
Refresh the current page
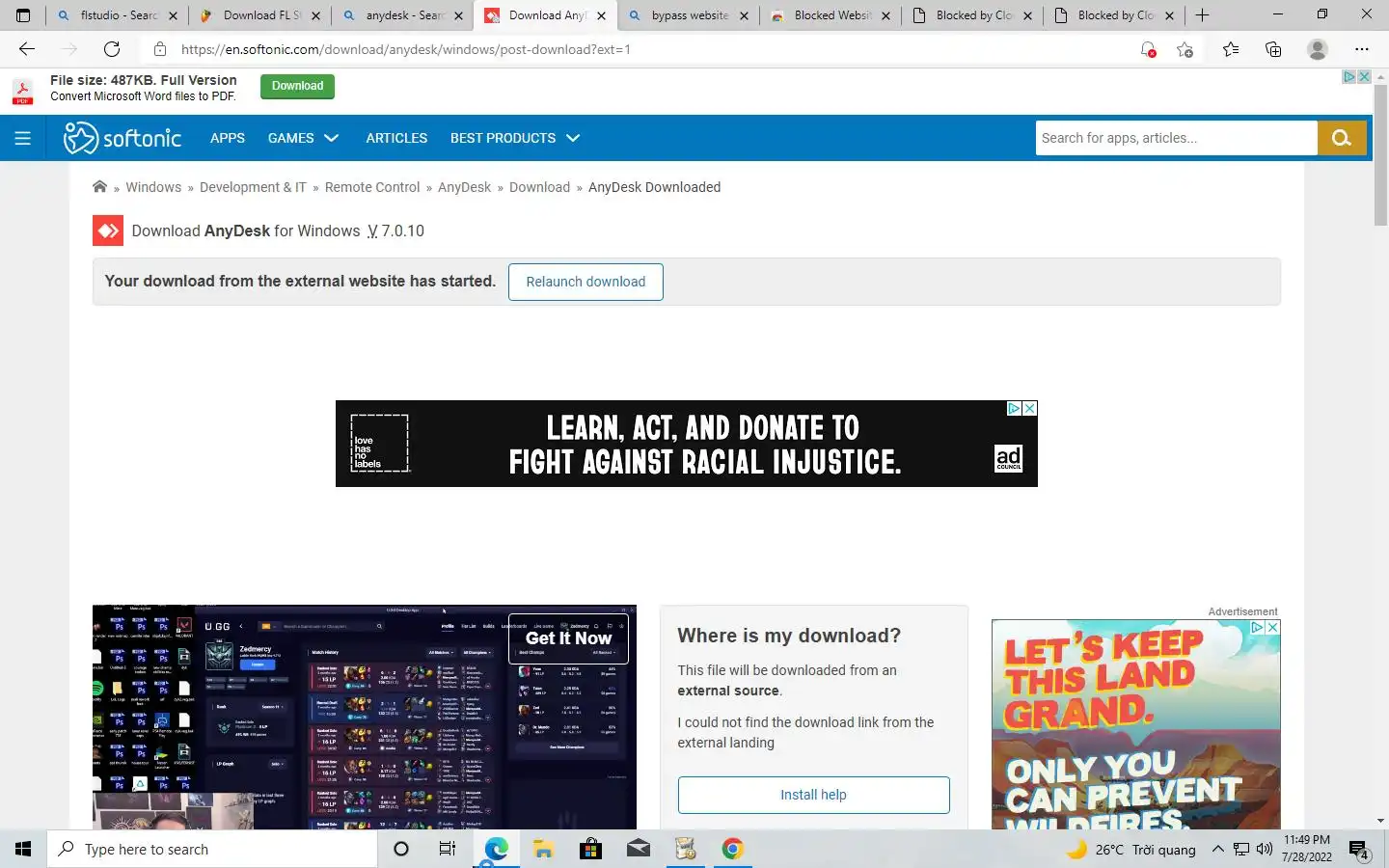click(112, 49)
